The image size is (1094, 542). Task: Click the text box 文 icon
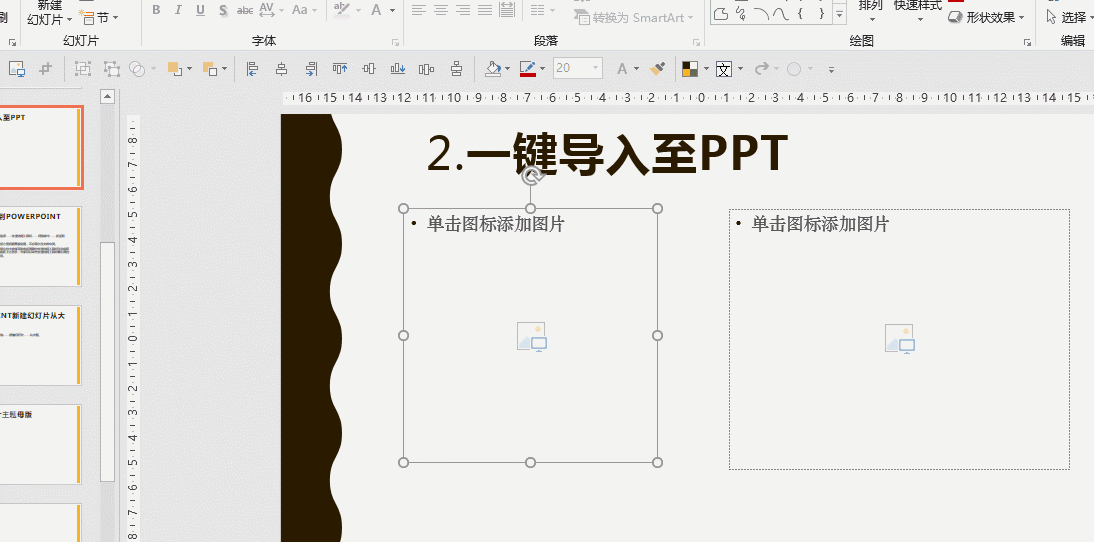tap(724, 68)
